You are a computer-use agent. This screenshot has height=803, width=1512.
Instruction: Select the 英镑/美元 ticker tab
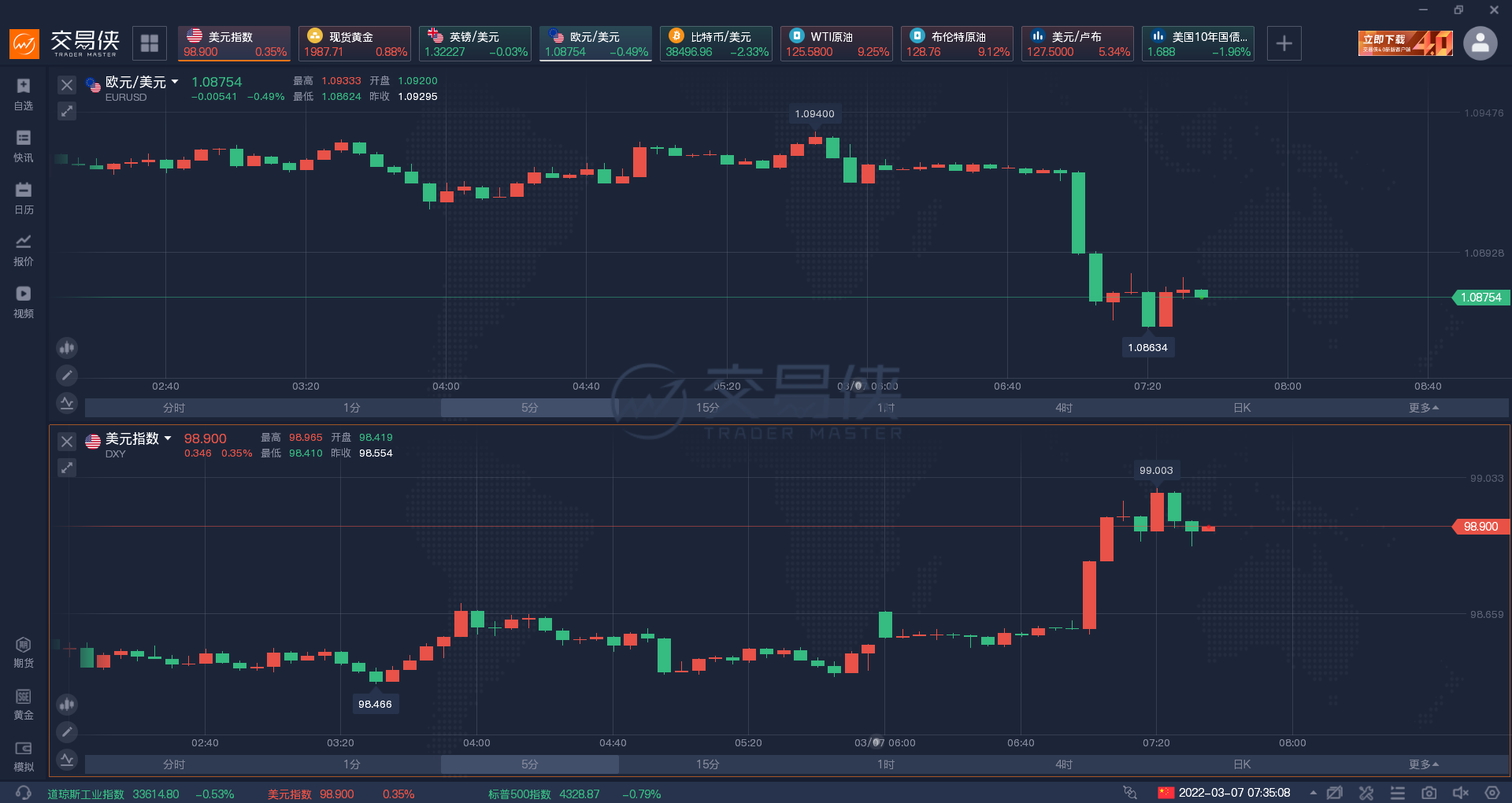coord(475,43)
